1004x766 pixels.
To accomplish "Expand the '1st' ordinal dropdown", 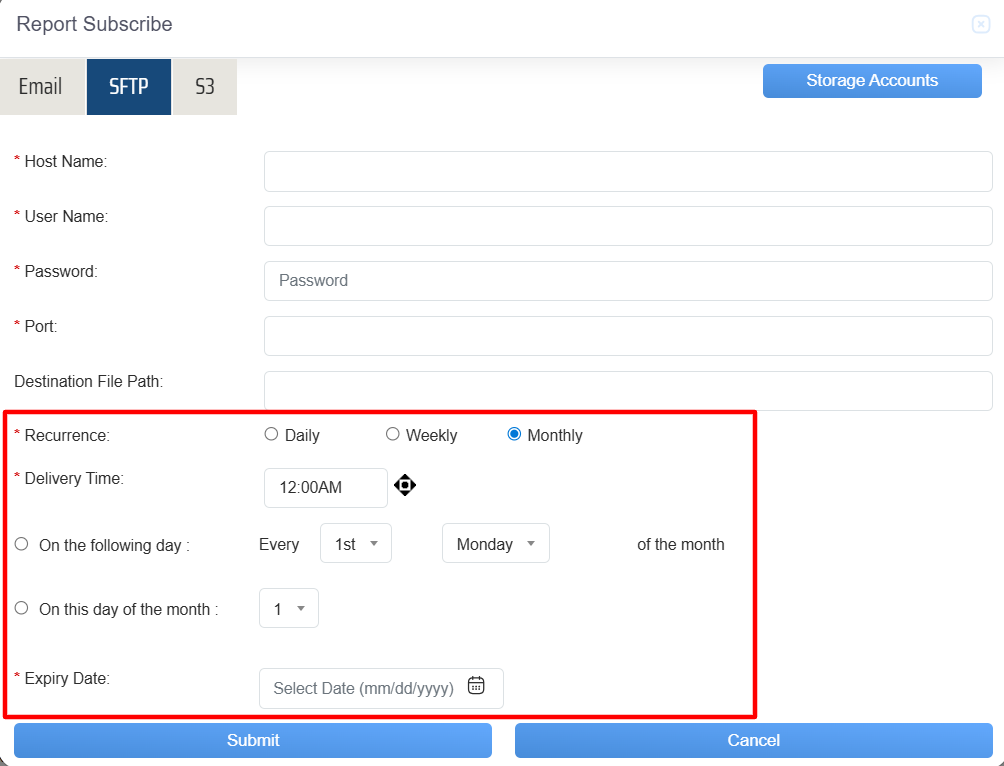I will coord(356,544).
